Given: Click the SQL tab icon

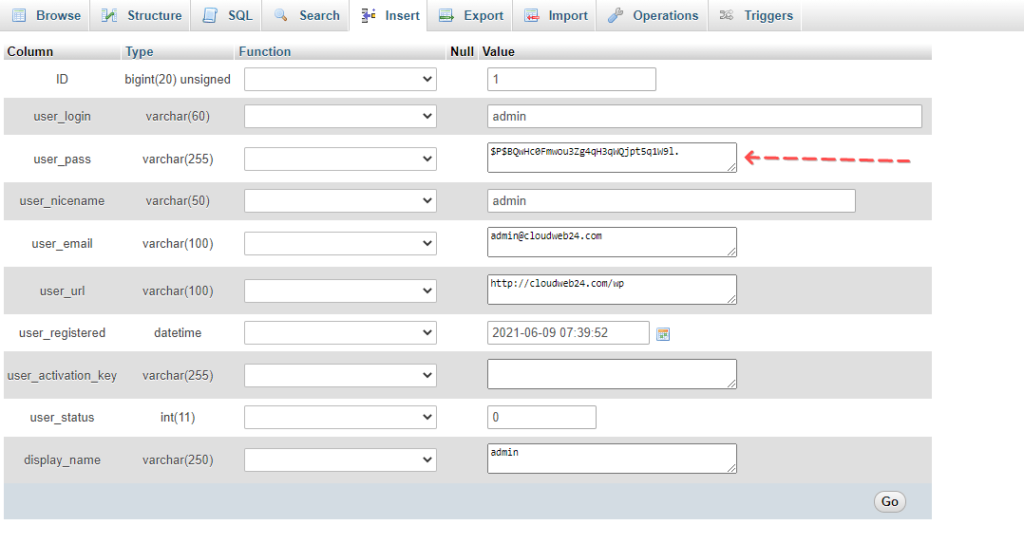Looking at the screenshot, I should point(210,16).
